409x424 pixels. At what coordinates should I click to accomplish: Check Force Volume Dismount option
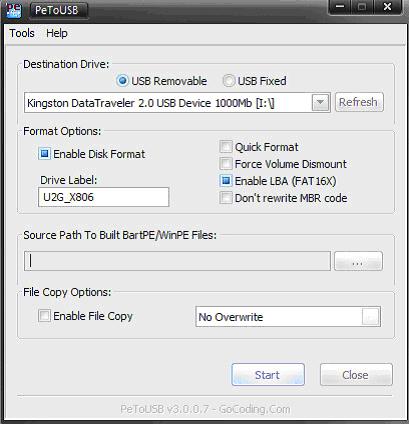coord(226,164)
